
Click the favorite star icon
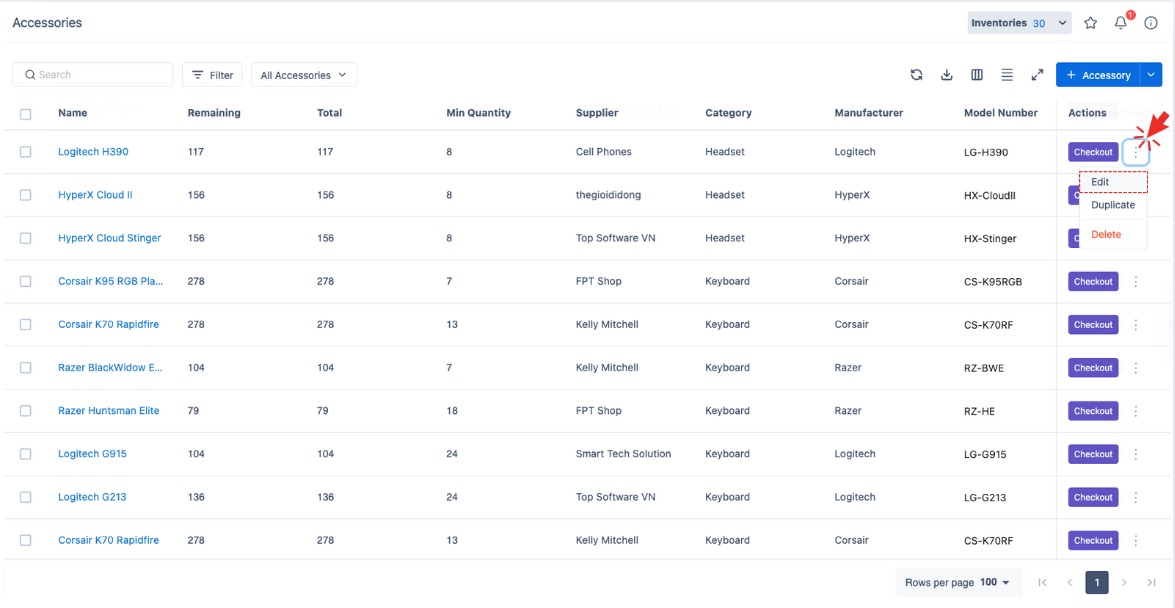click(x=1090, y=23)
